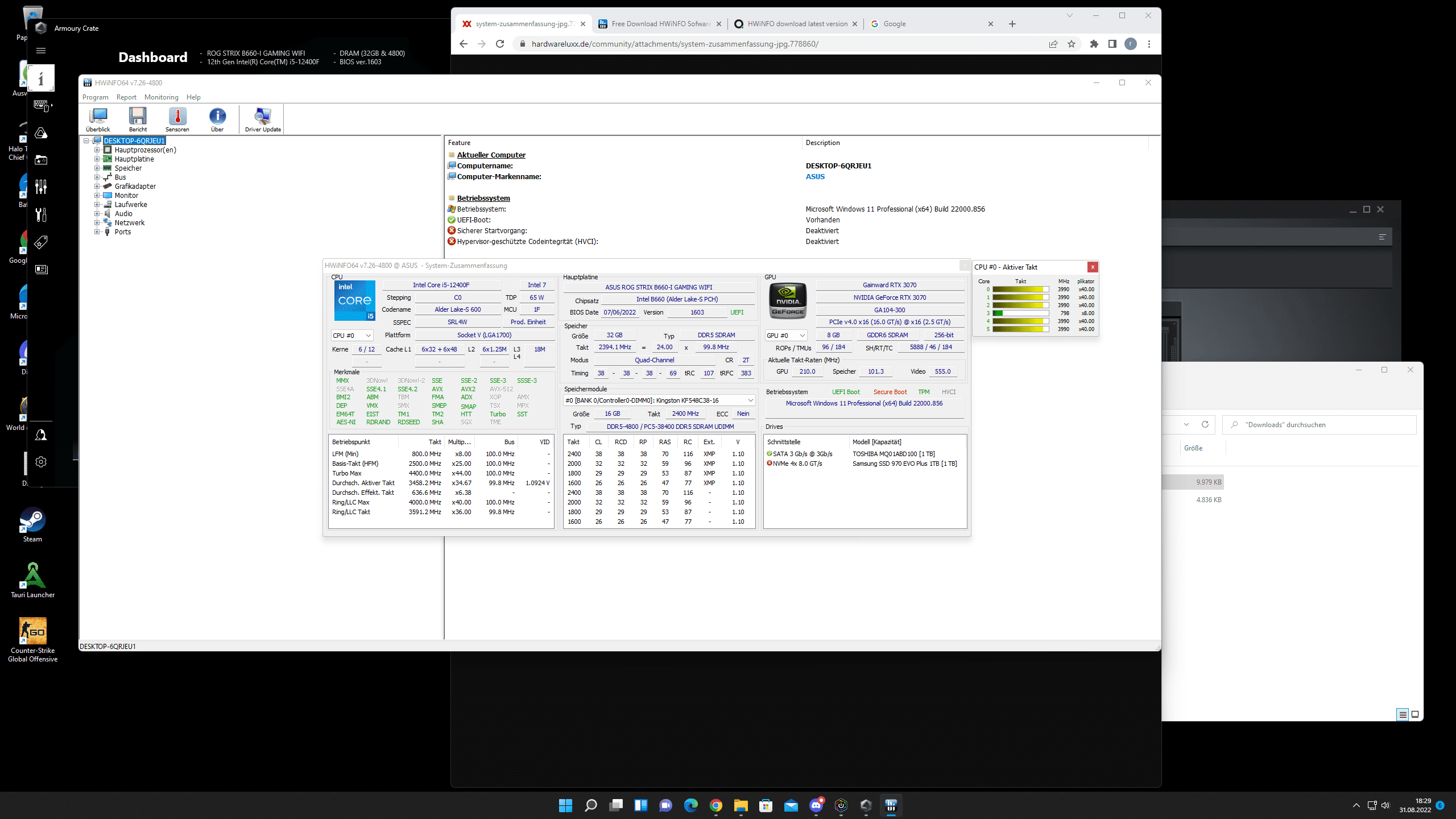Open Microsoft Edge from the taskbar
The image size is (1456, 819).
click(690, 805)
